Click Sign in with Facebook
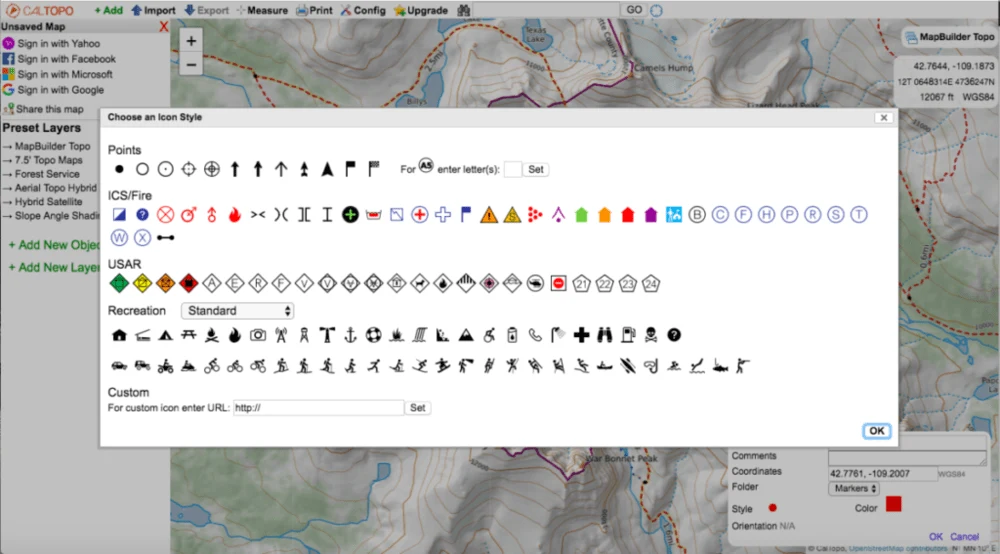The width and height of the screenshot is (1000, 554). click(x=67, y=59)
